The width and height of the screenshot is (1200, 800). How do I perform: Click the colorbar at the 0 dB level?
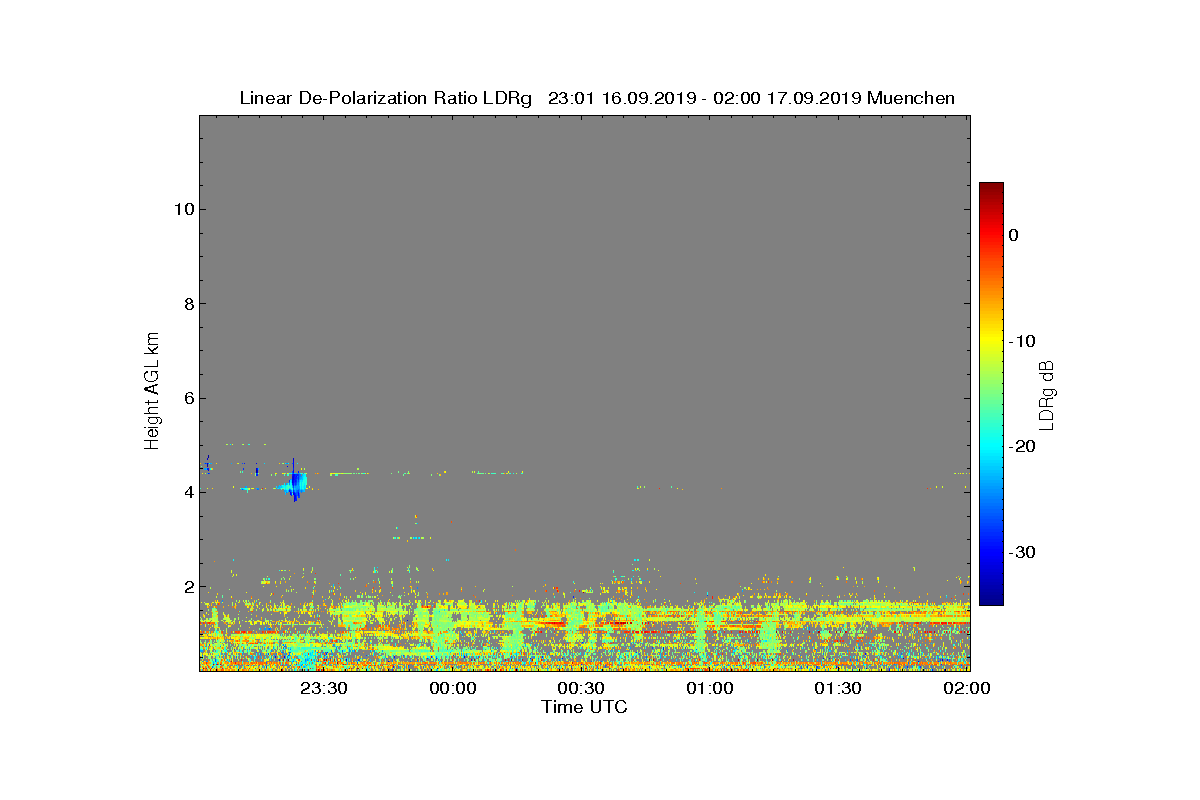click(991, 234)
